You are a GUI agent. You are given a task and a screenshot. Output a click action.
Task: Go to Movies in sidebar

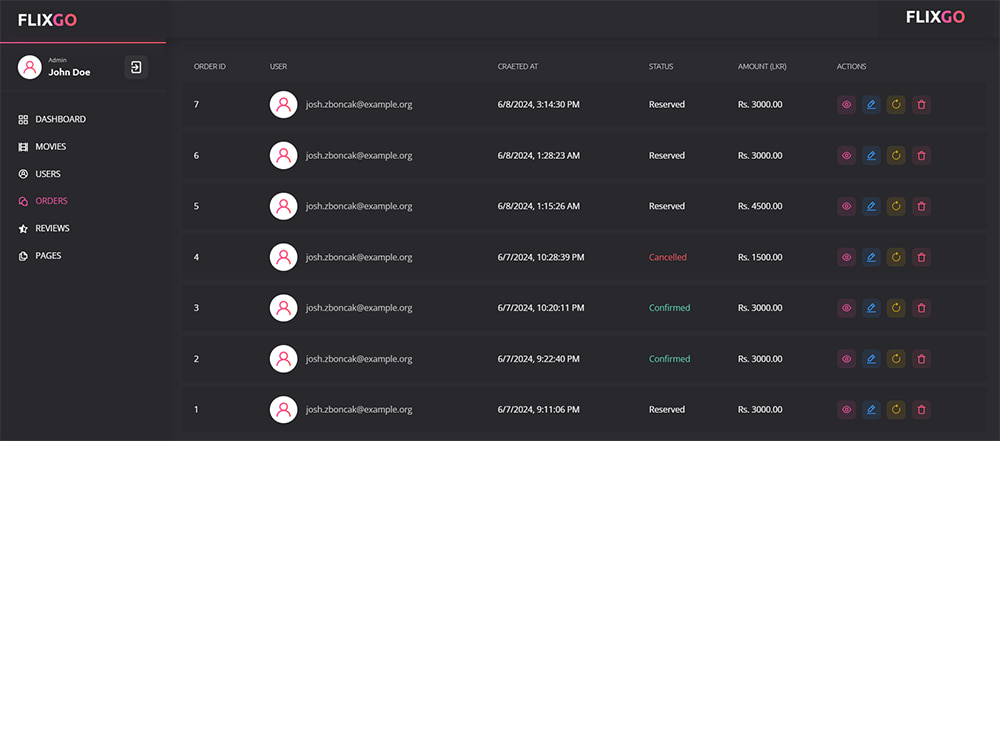[x=42, y=147]
